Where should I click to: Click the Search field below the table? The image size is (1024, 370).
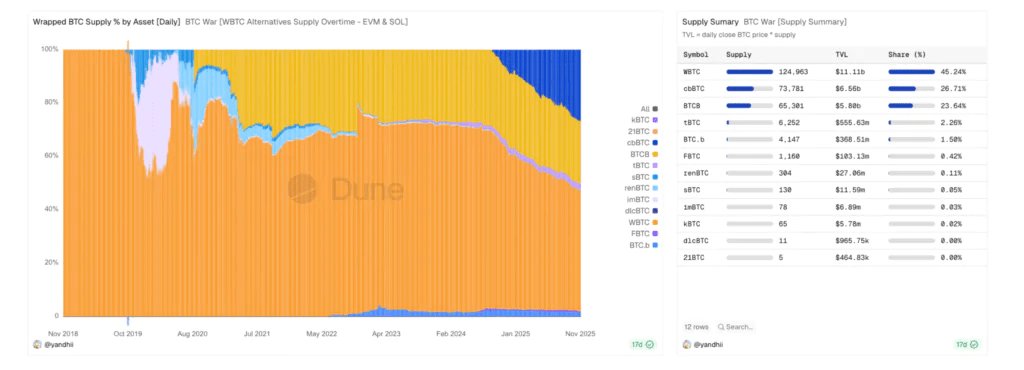(735, 326)
